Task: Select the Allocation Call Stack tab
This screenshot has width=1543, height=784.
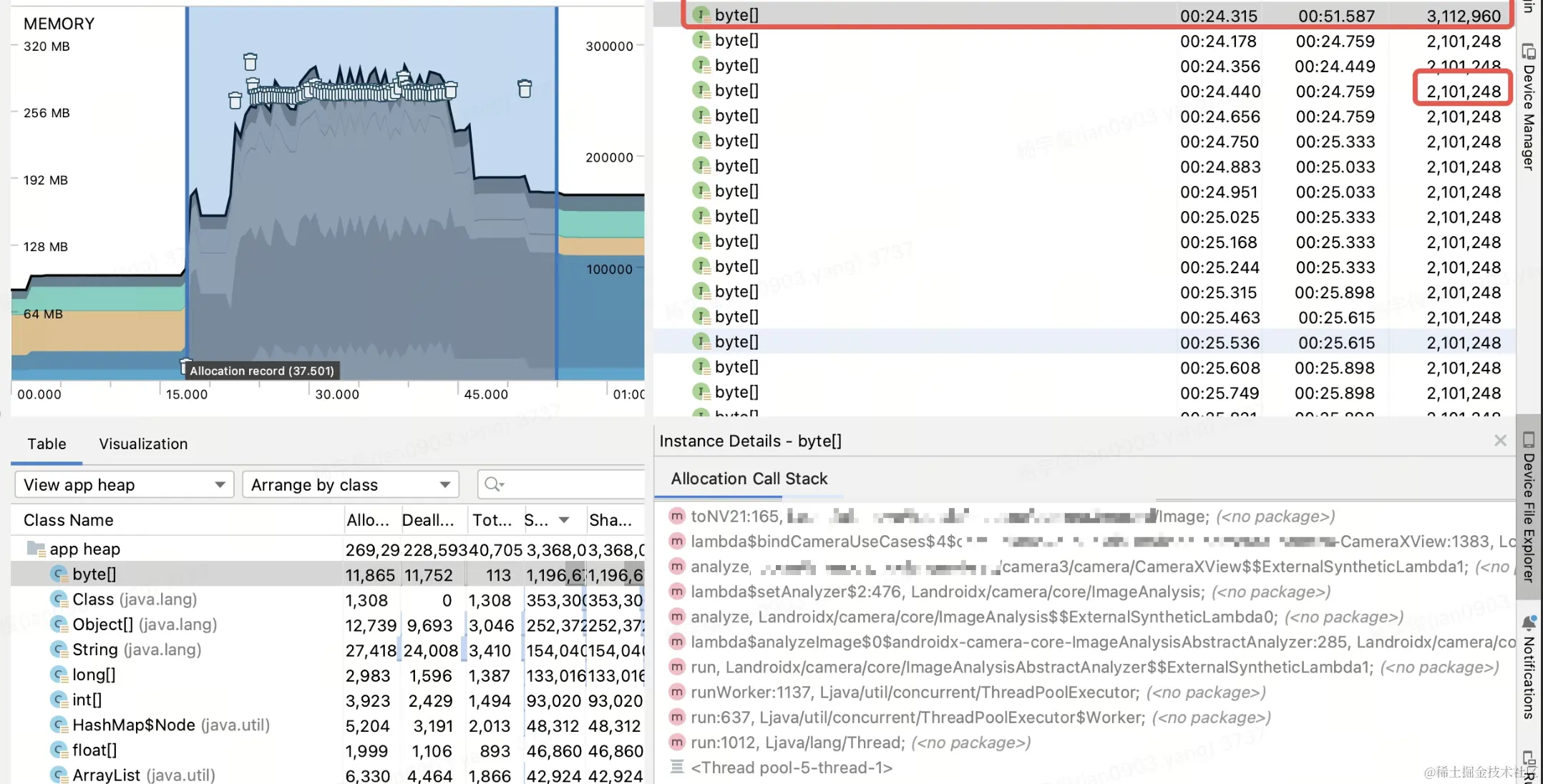Action: pyautogui.click(x=749, y=479)
